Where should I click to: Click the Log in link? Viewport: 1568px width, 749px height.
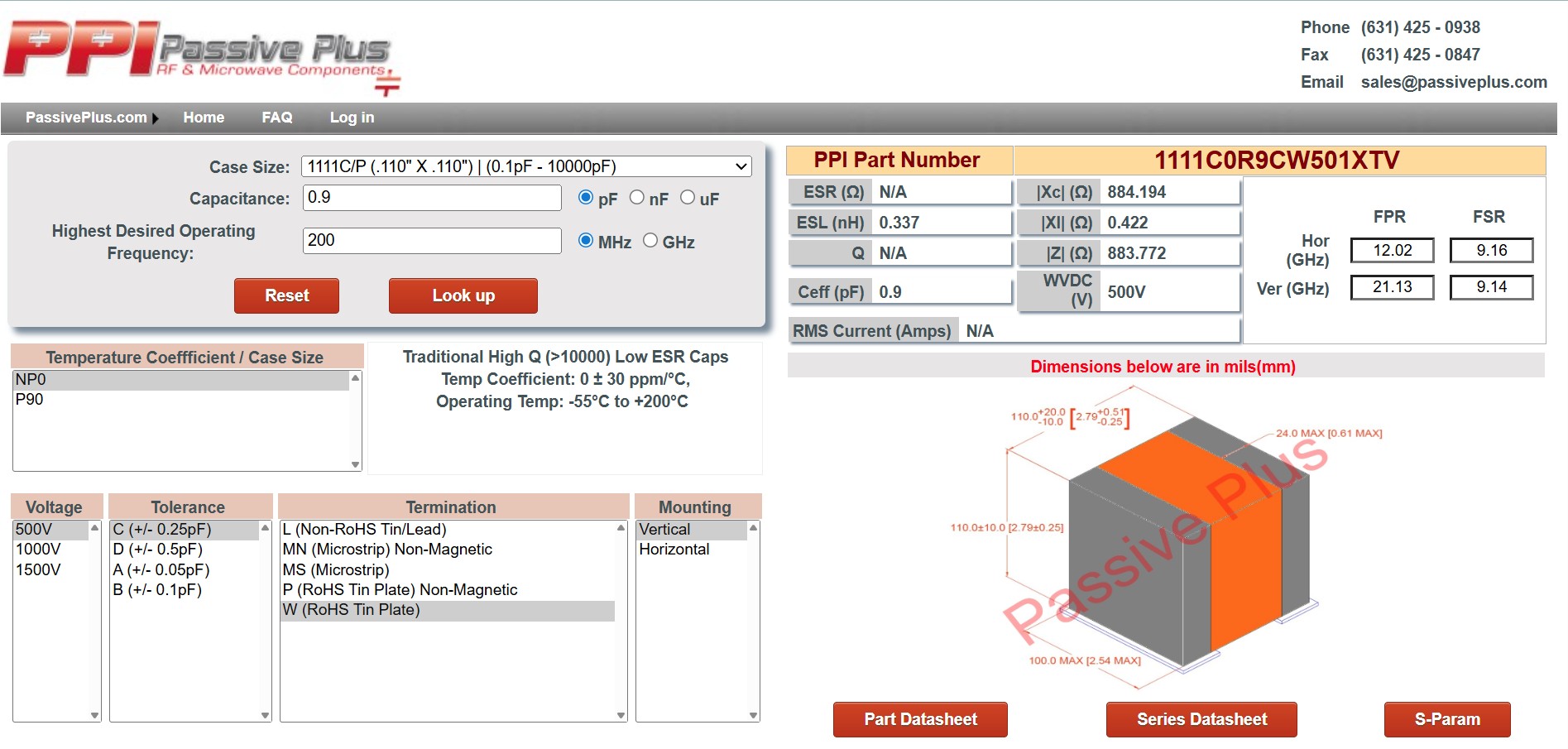pos(351,118)
